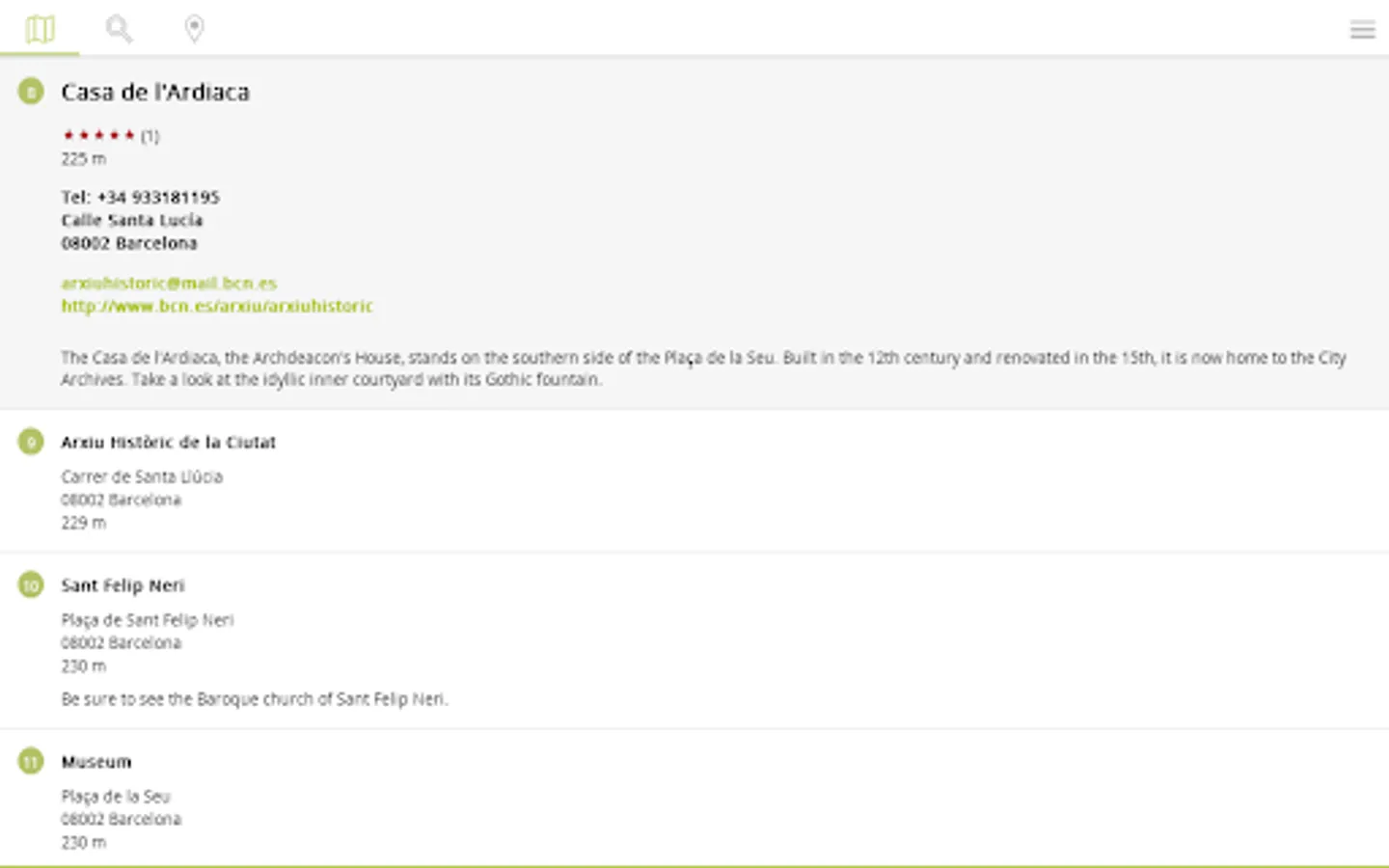Open the hamburger menu
This screenshot has width=1389, height=868.
click(x=1362, y=30)
